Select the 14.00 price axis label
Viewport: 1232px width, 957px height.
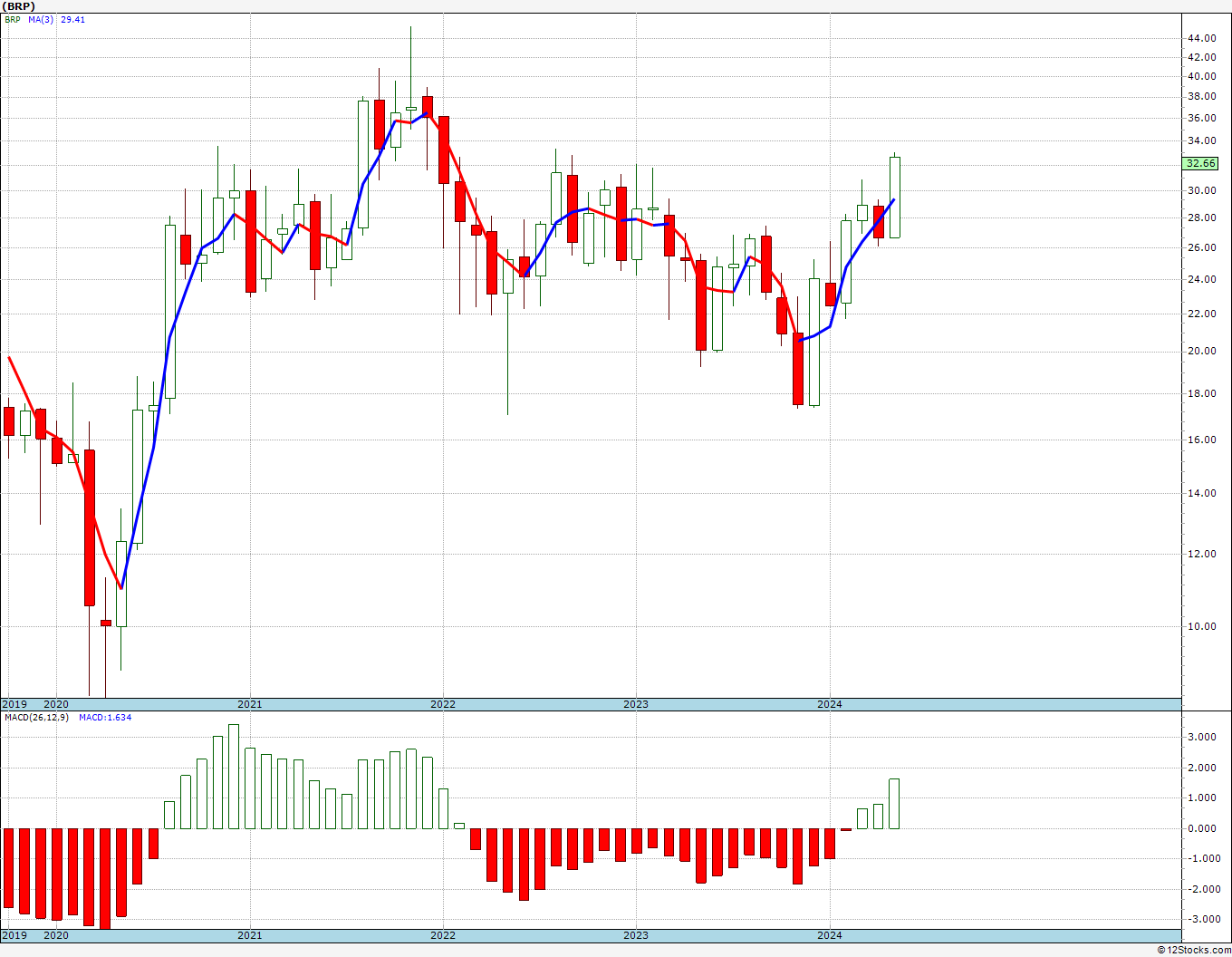click(x=1201, y=493)
